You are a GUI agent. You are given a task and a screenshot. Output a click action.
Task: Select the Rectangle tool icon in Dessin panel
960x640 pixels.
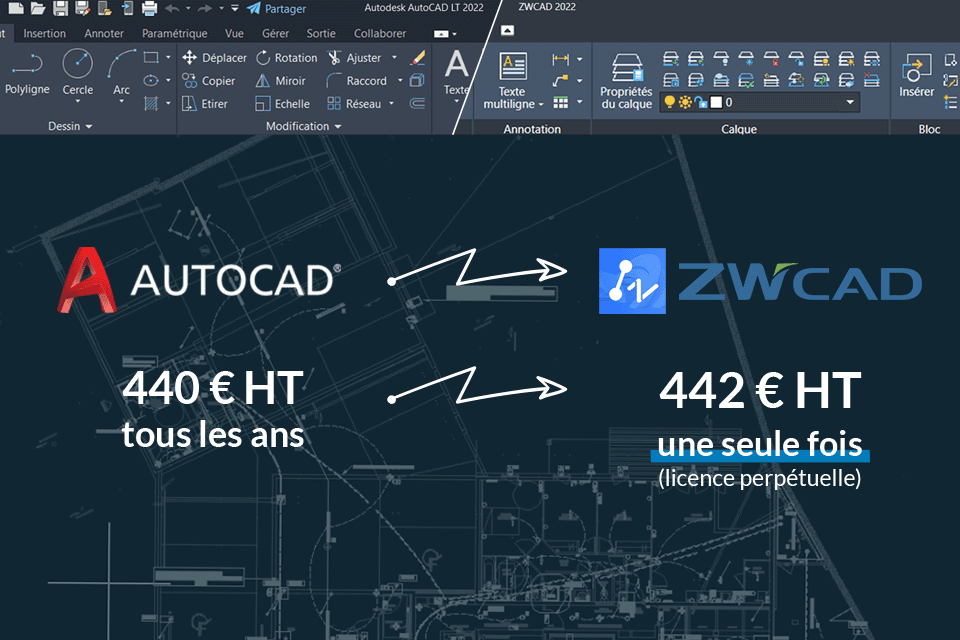151,58
